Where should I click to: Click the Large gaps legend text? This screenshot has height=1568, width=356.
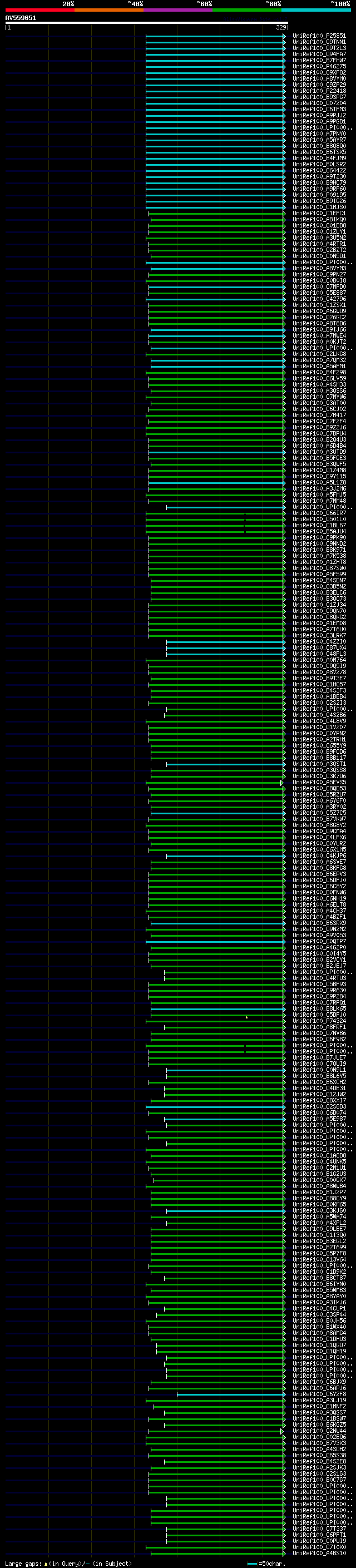point(68,1563)
